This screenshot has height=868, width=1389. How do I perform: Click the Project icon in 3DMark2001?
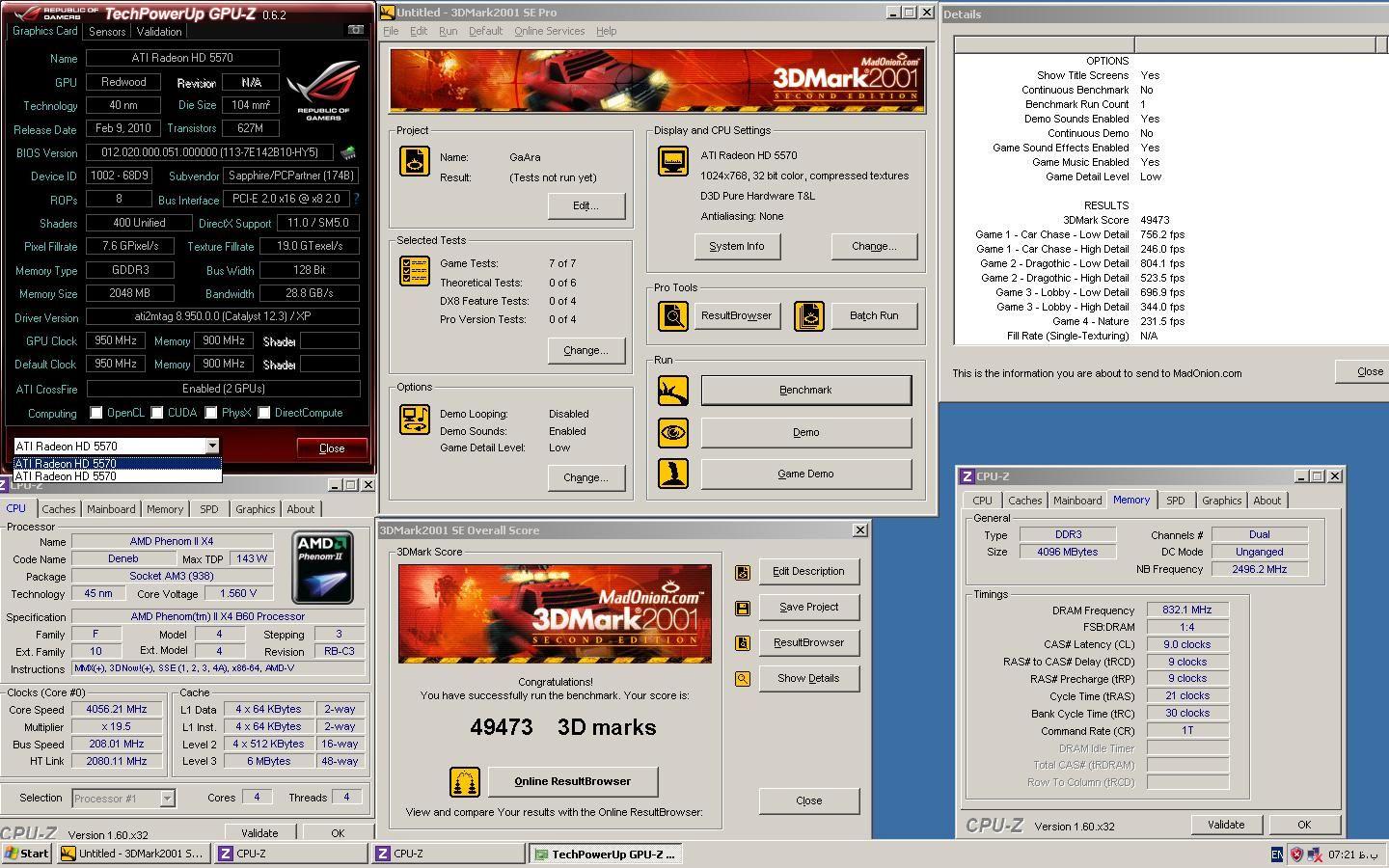tap(415, 161)
